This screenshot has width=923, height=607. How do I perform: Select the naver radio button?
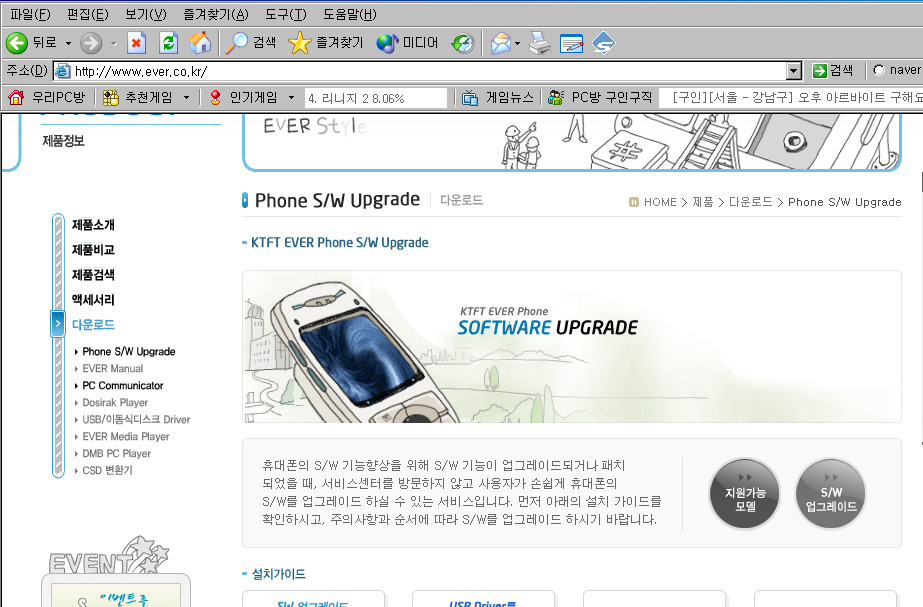(879, 71)
